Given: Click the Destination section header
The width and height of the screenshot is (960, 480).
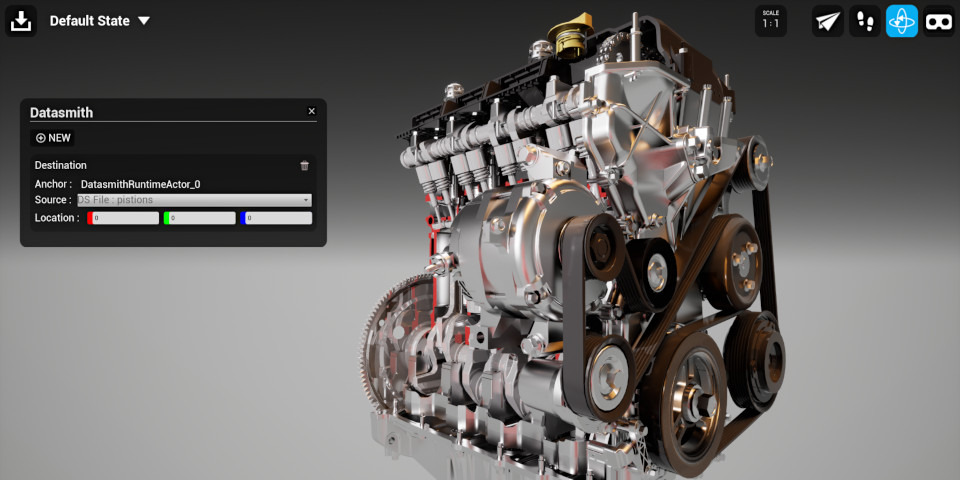Looking at the screenshot, I should [61, 165].
